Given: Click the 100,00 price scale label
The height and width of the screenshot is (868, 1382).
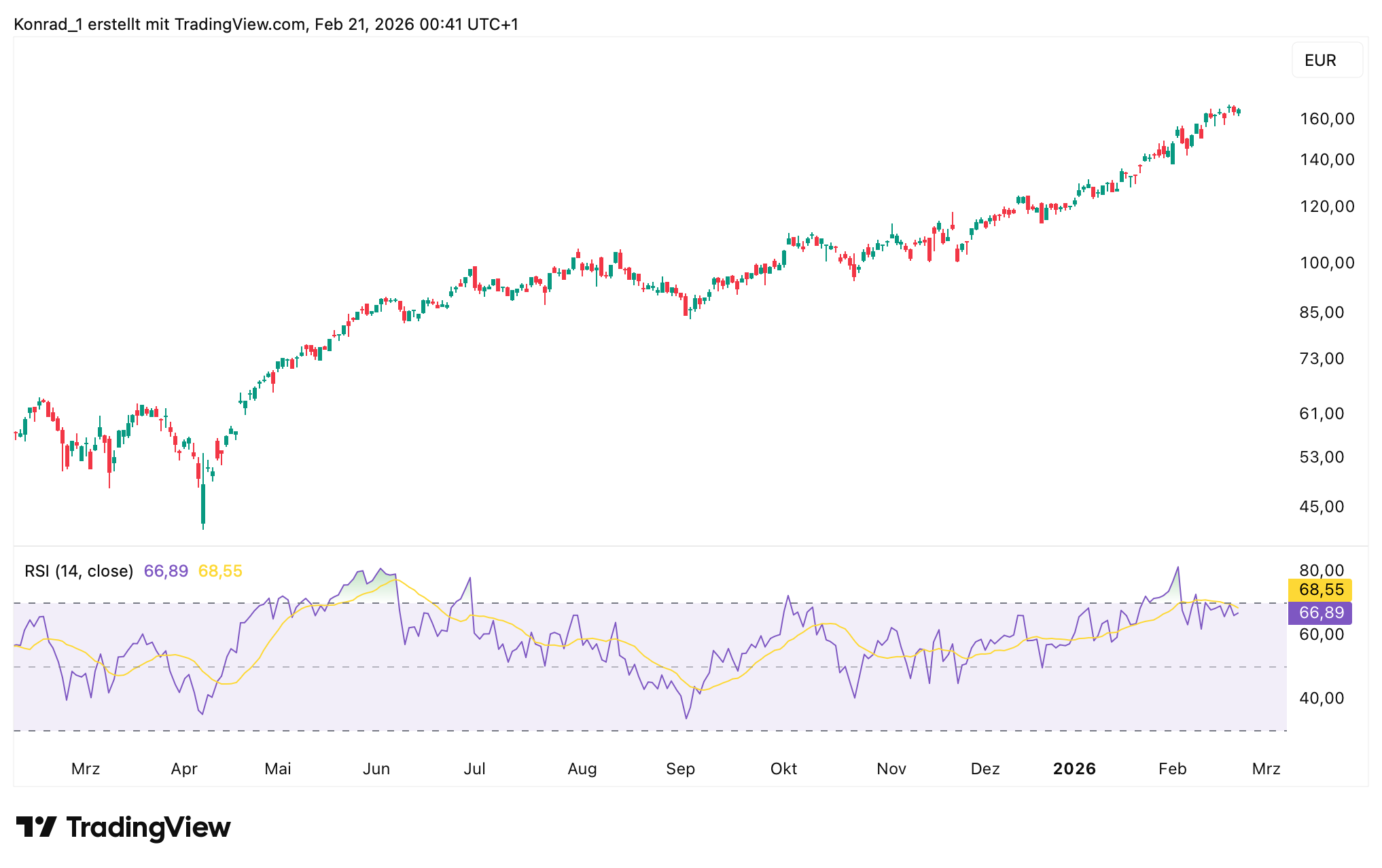Looking at the screenshot, I should click(1326, 263).
